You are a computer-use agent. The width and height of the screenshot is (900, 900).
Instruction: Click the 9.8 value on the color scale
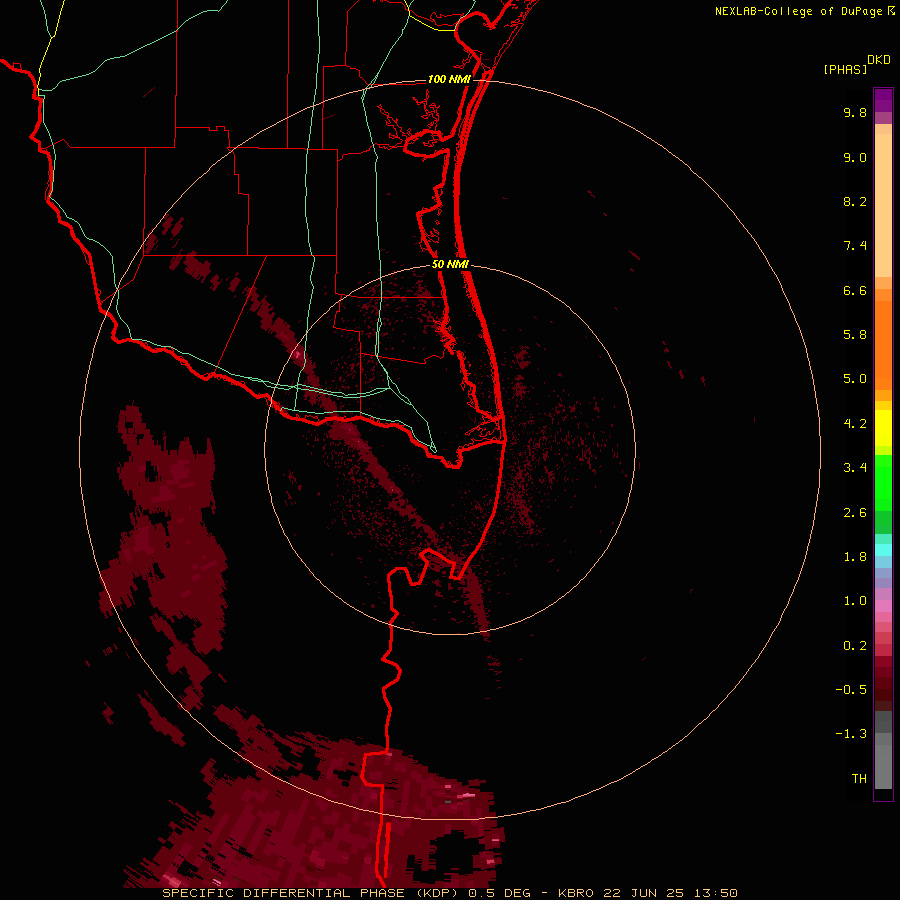pyautogui.click(x=855, y=112)
